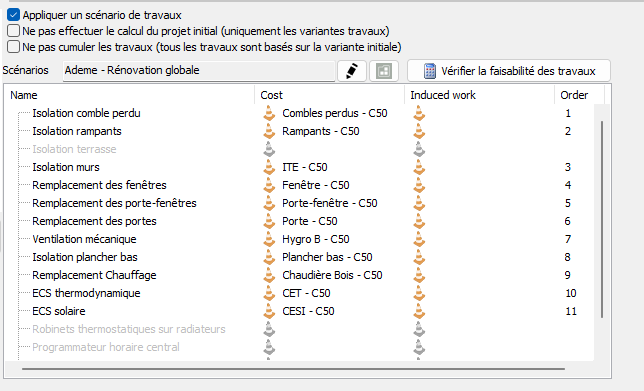Click induced work cone for Remplacement des portes
The width and height of the screenshot is (644, 391).
click(x=419, y=221)
